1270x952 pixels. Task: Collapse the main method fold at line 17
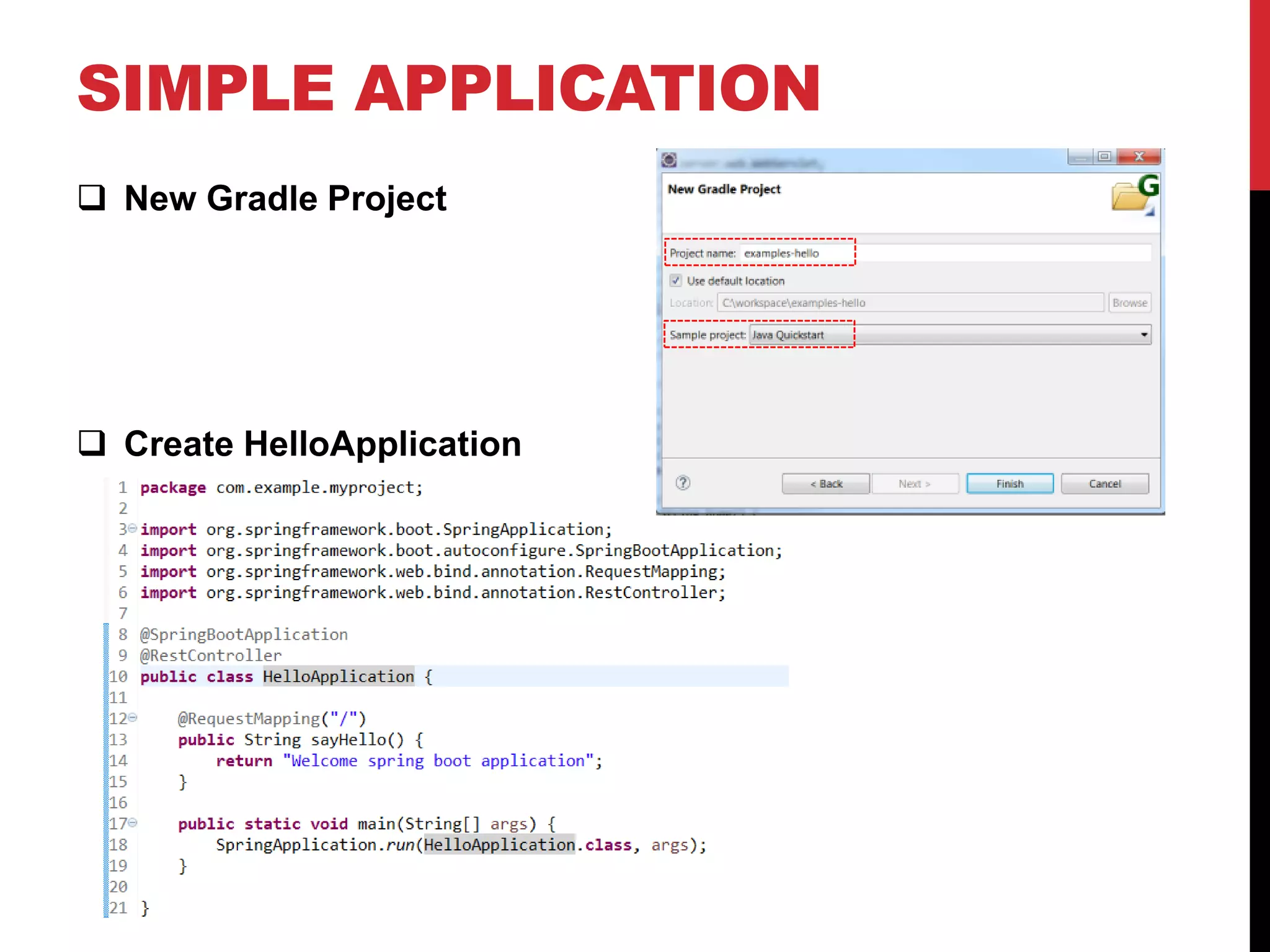[132, 823]
